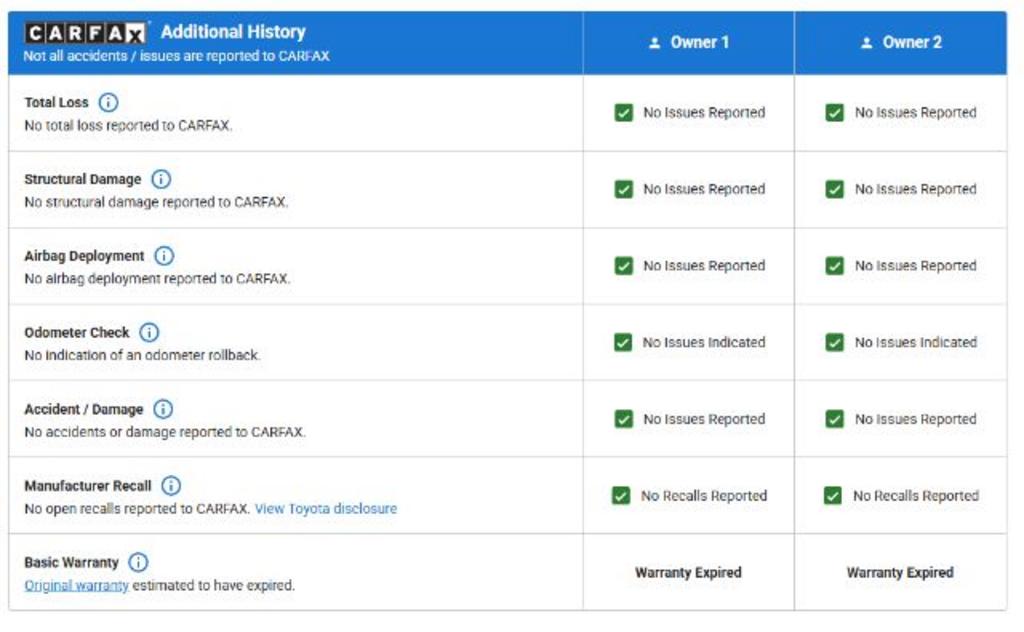Click the CARFAX logo in header
Viewport: 1024px width, 632px height.
[x=85, y=33]
